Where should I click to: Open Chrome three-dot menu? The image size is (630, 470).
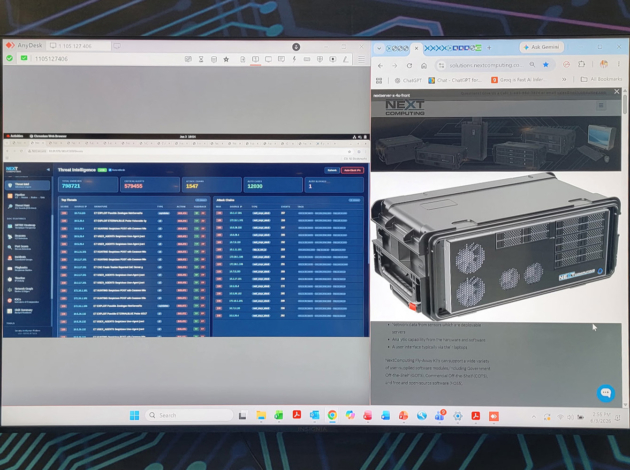pyautogui.click(x=619, y=64)
